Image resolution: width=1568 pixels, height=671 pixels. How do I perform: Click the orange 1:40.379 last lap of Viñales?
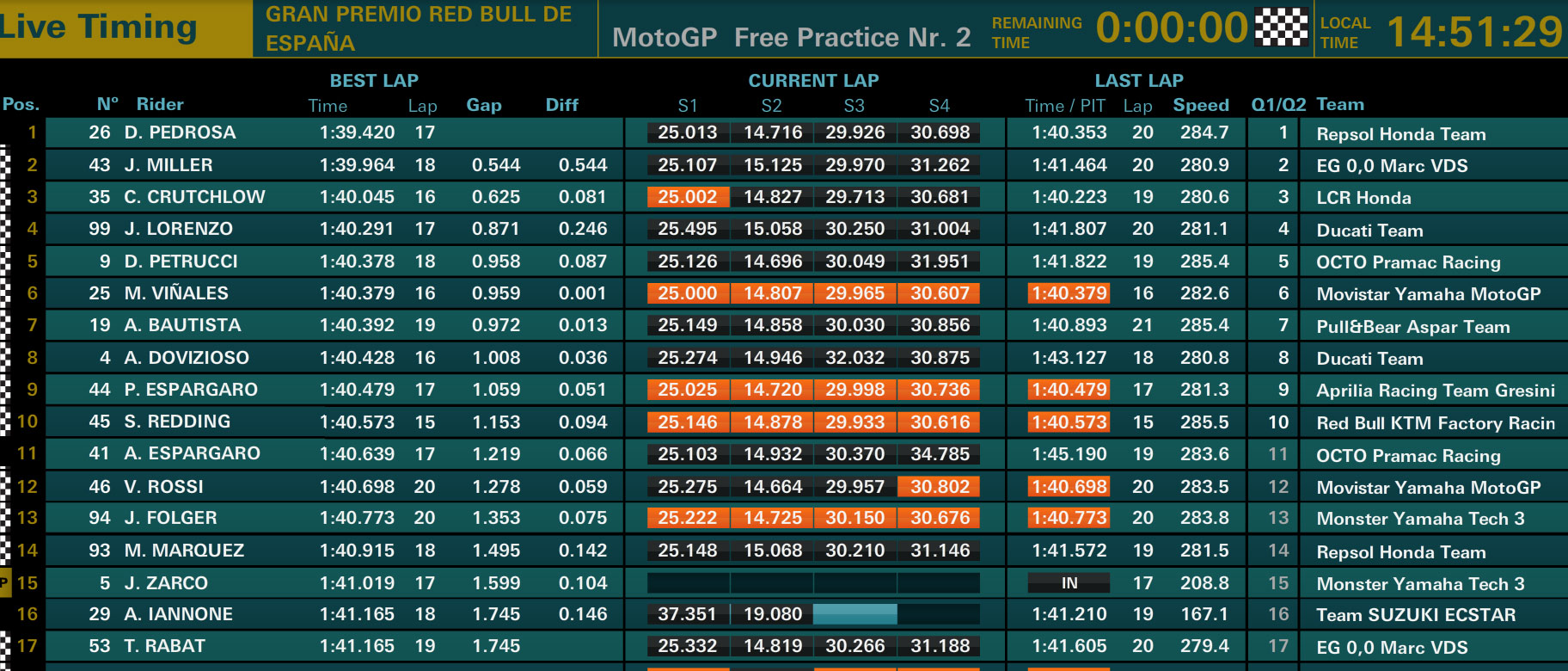pyautogui.click(x=1069, y=293)
